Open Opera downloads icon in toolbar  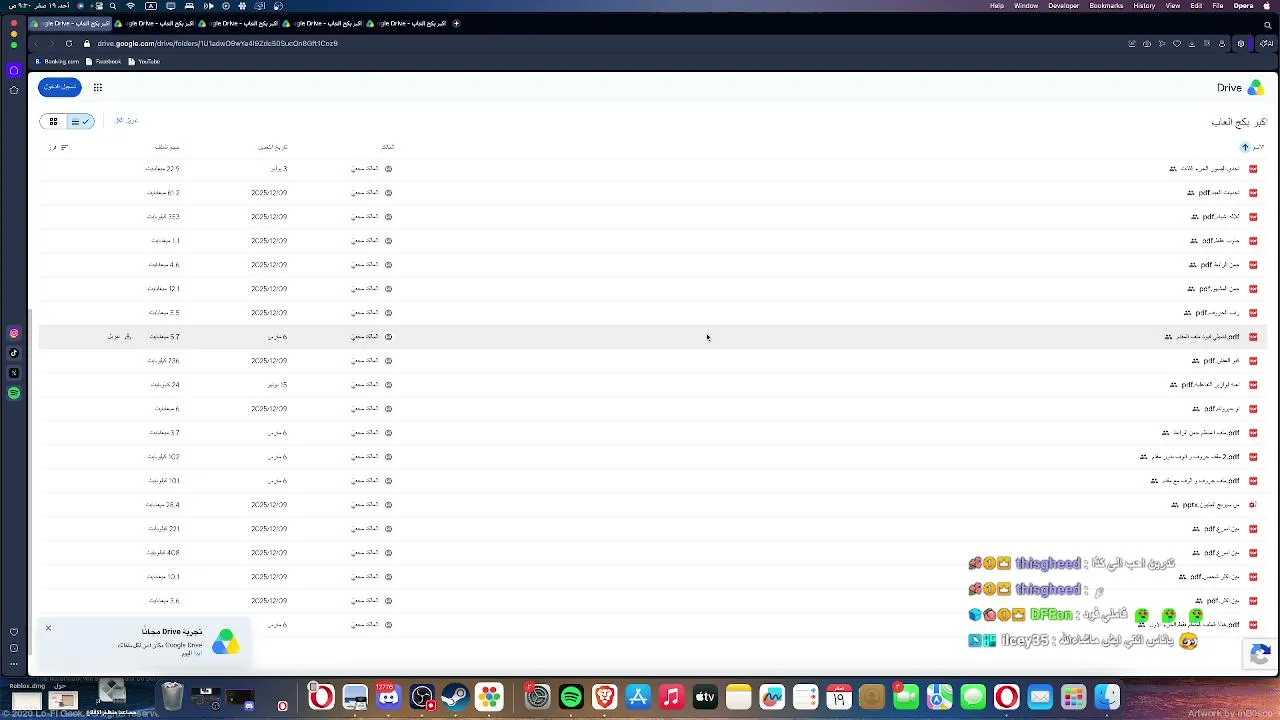point(1191,43)
